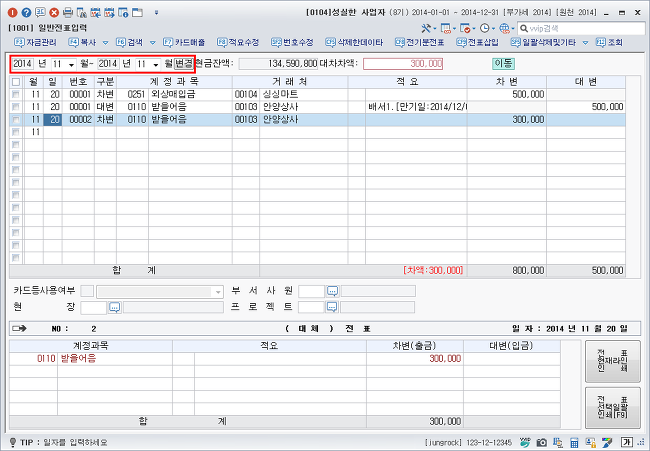Click the rainbow pen icon in status bar
This screenshot has width=650, height=451.
point(607,442)
